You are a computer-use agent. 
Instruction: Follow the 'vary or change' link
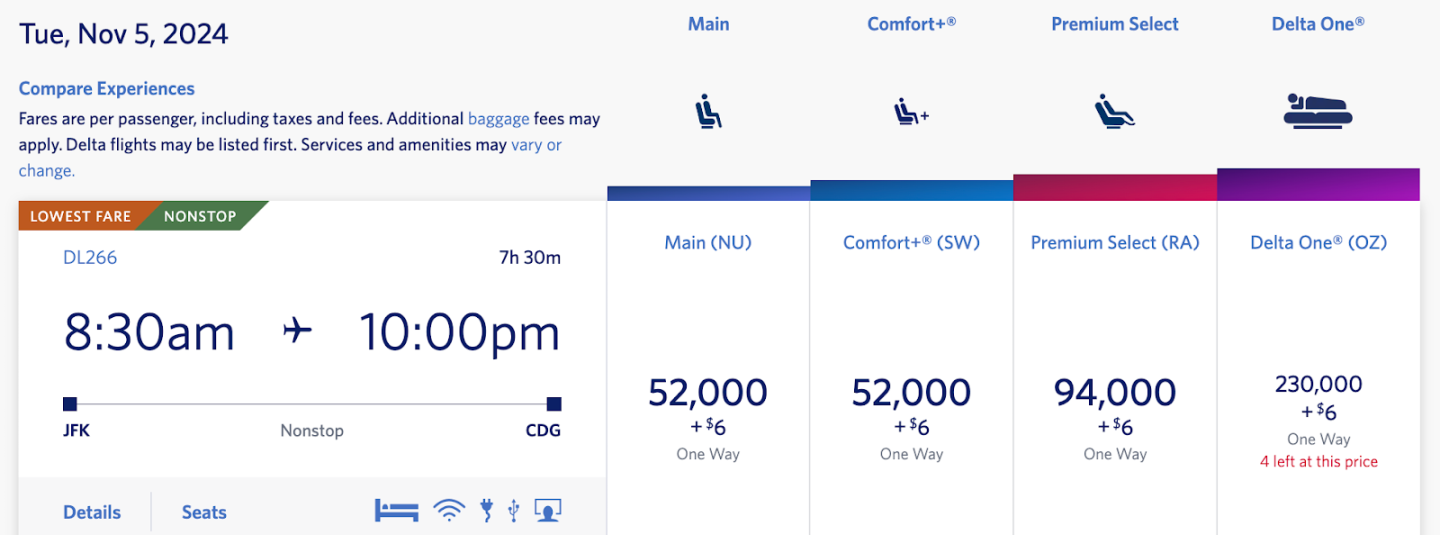(x=536, y=145)
